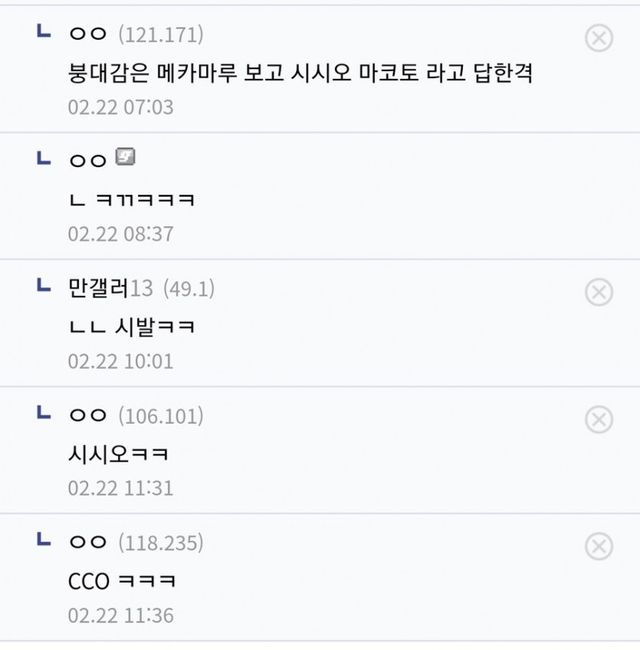Click reply arrow icon beside ㅇㅇ (121.171)
The height and width of the screenshot is (650, 640).
[43, 33]
